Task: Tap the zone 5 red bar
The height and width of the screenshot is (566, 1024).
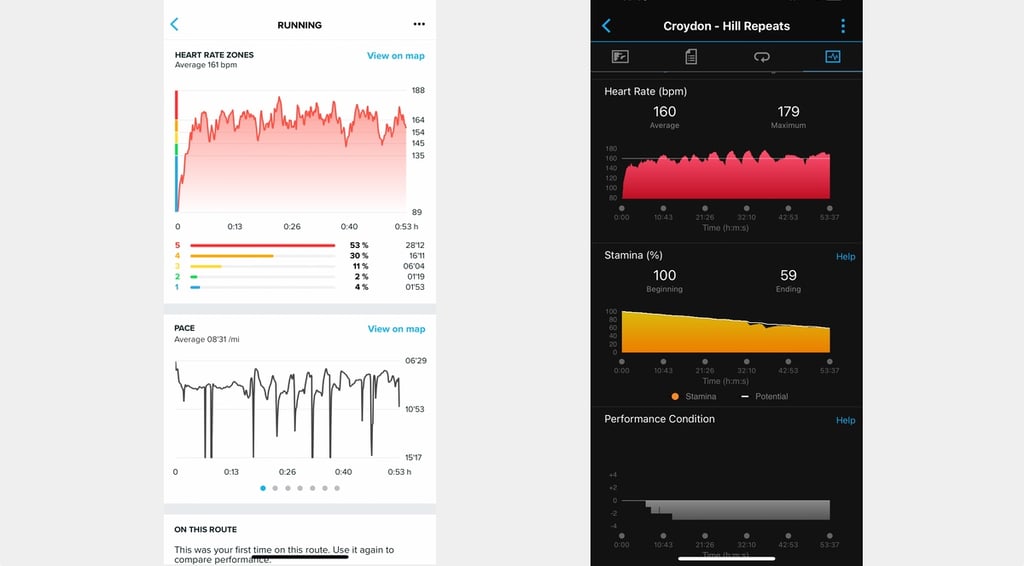Action: [263, 245]
